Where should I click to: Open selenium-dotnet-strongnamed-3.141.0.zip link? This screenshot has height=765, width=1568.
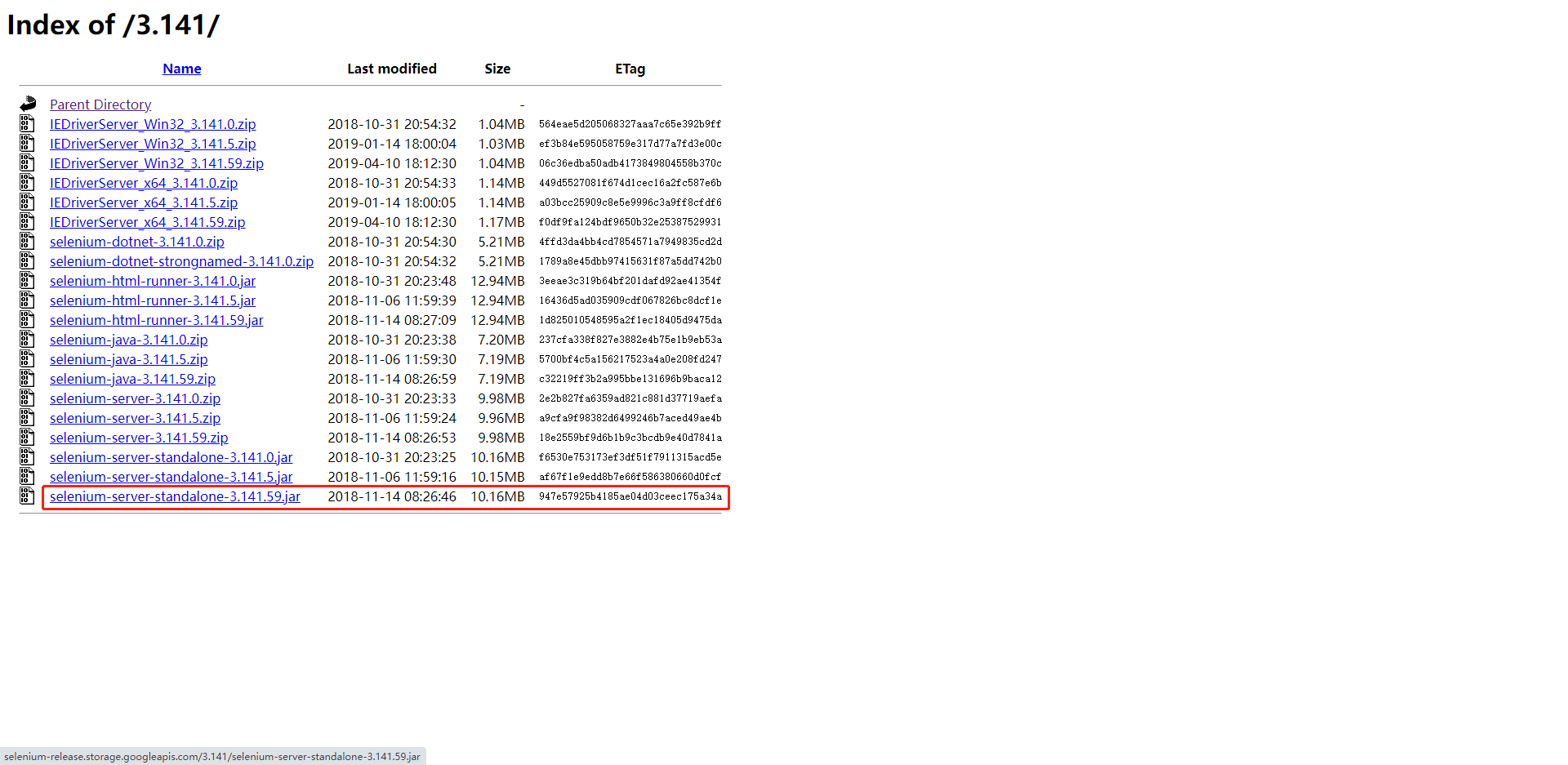[181, 261]
